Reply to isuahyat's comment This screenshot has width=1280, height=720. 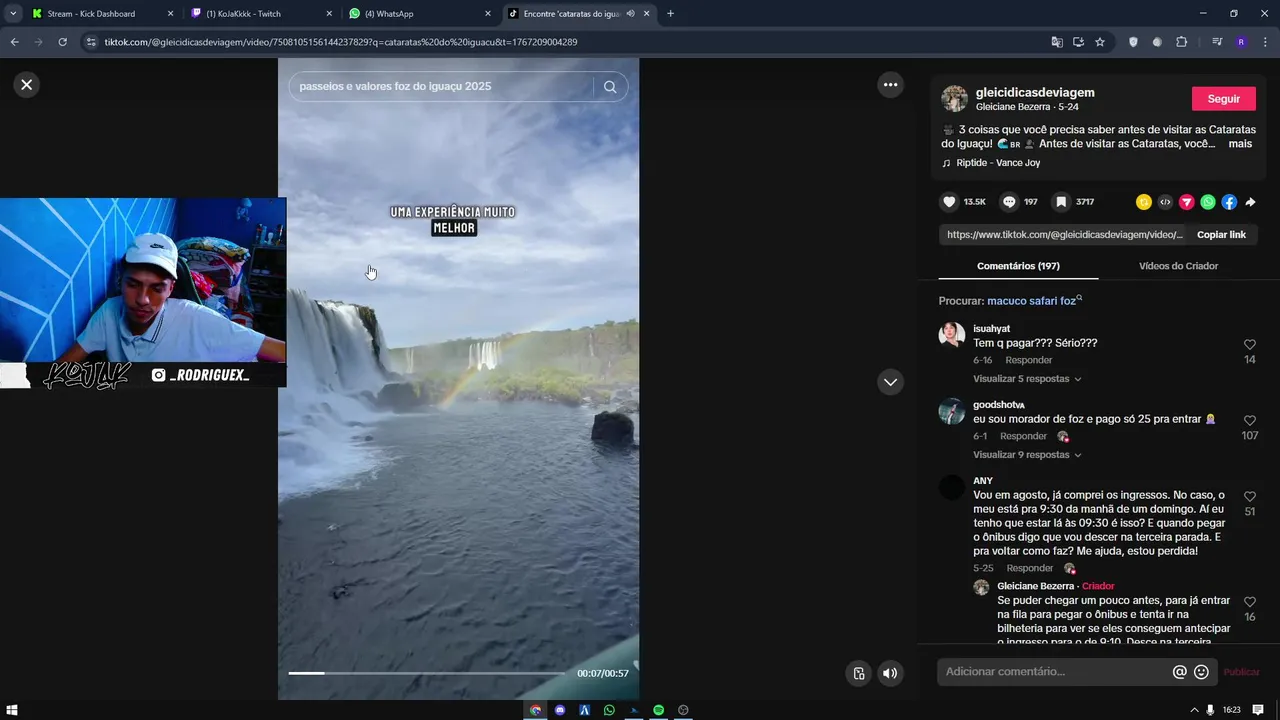click(x=1029, y=360)
